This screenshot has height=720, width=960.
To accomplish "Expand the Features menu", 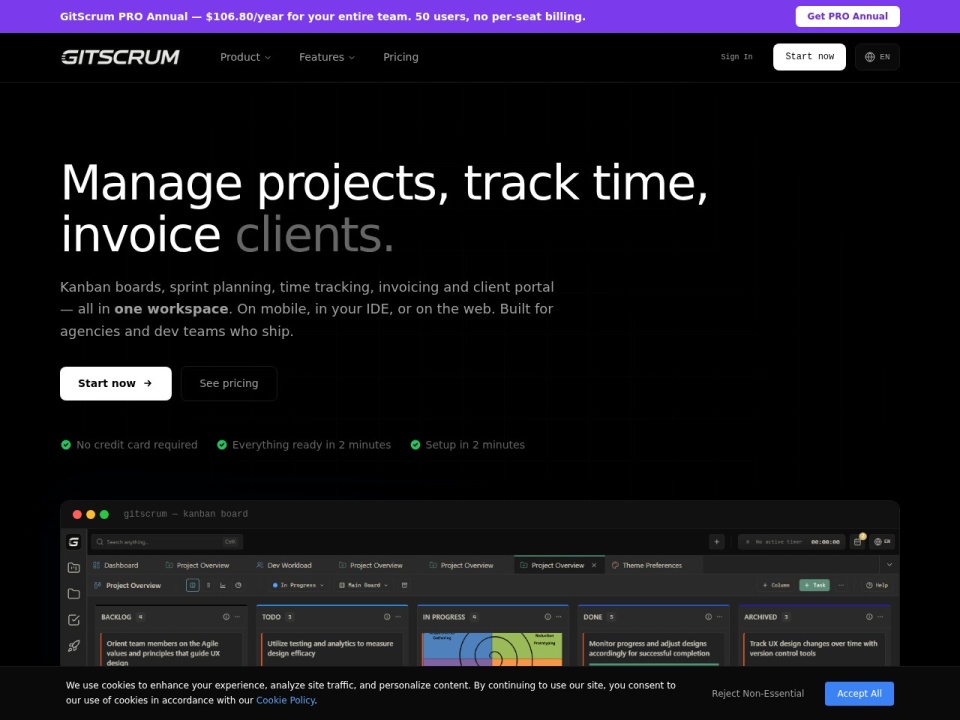I will click(x=326, y=57).
